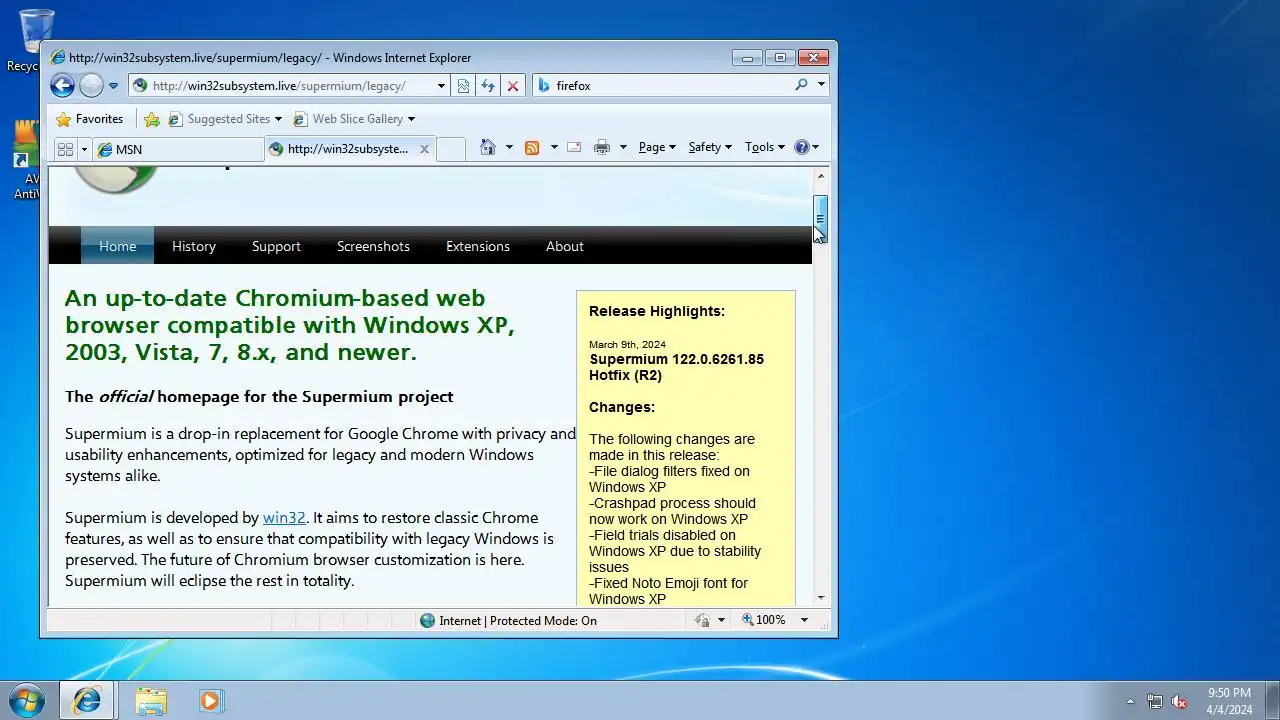
Task: Open the History page on site nav
Action: point(194,246)
